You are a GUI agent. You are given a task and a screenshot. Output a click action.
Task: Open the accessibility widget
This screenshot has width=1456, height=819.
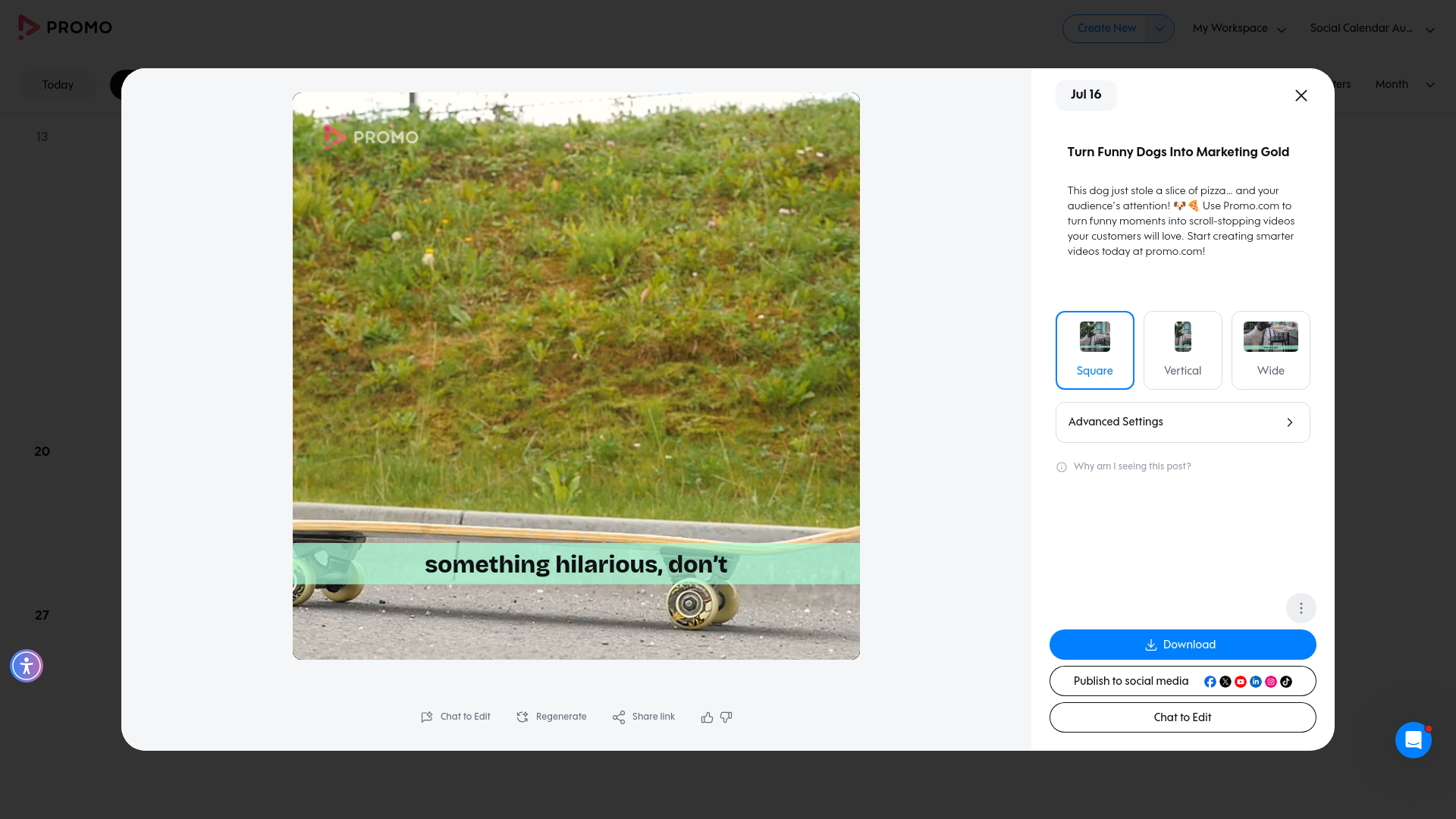tap(27, 666)
